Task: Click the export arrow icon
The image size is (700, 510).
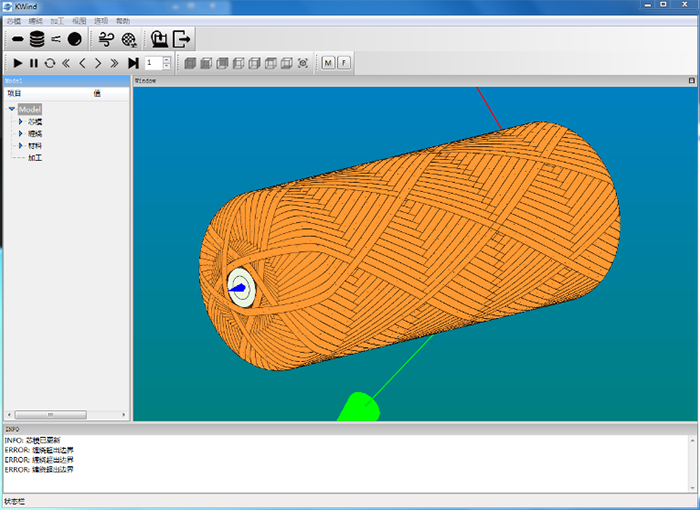Action: click(x=181, y=39)
